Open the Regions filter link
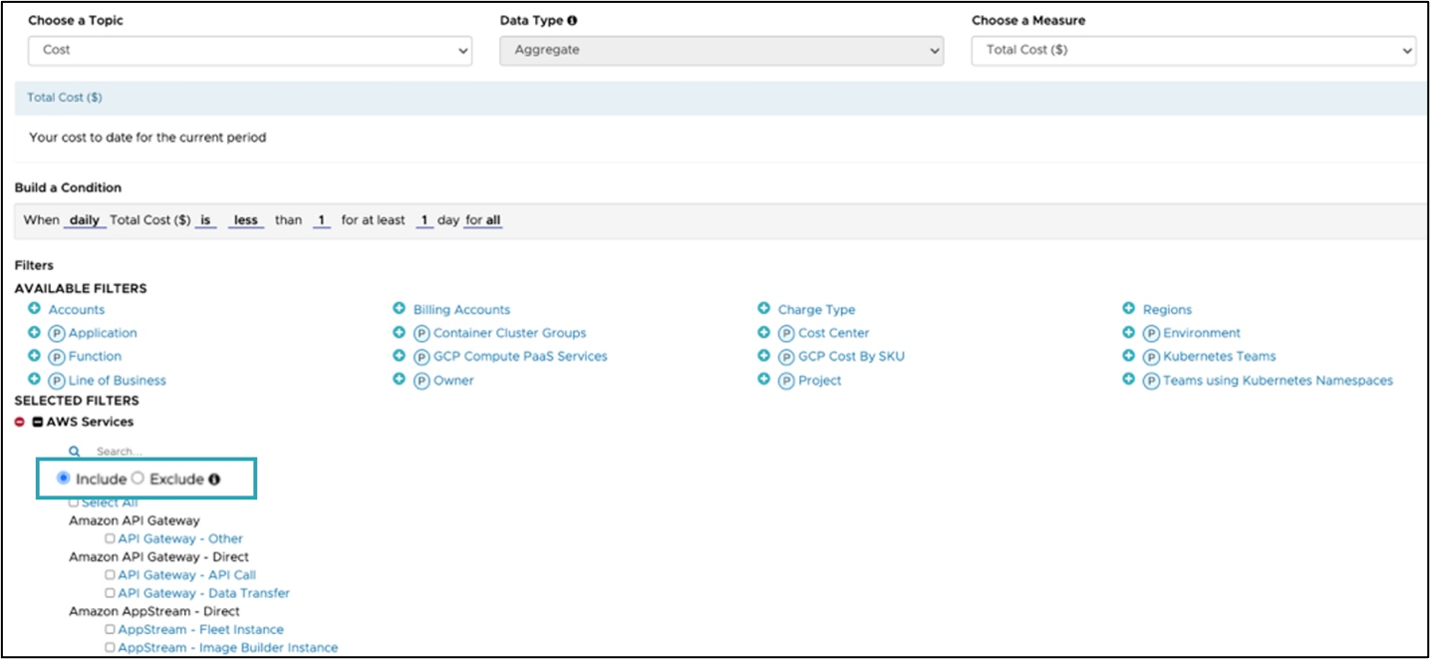 1167,310
